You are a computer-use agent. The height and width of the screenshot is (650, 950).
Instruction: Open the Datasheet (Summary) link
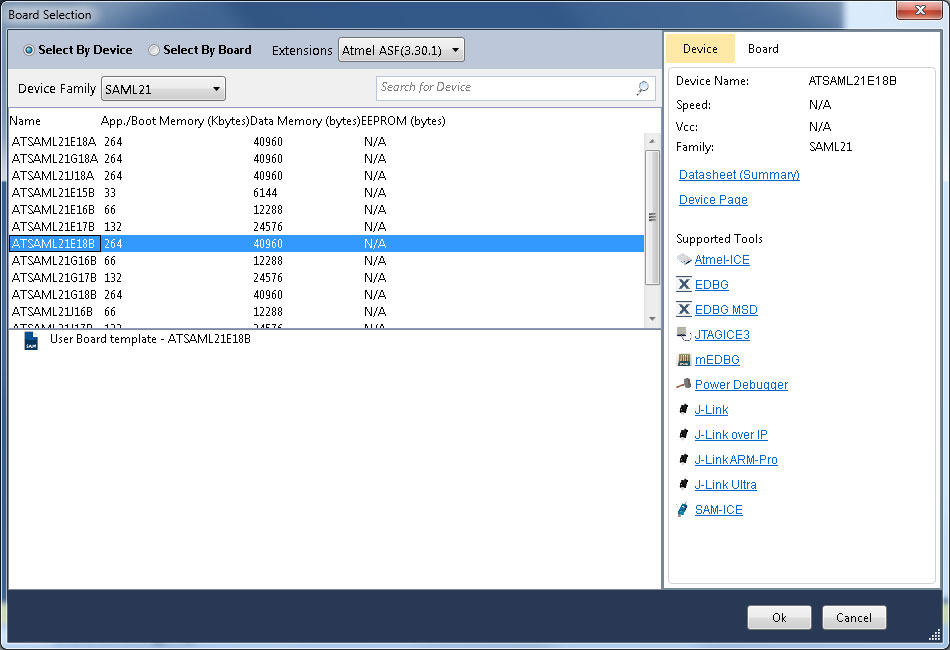739,175
